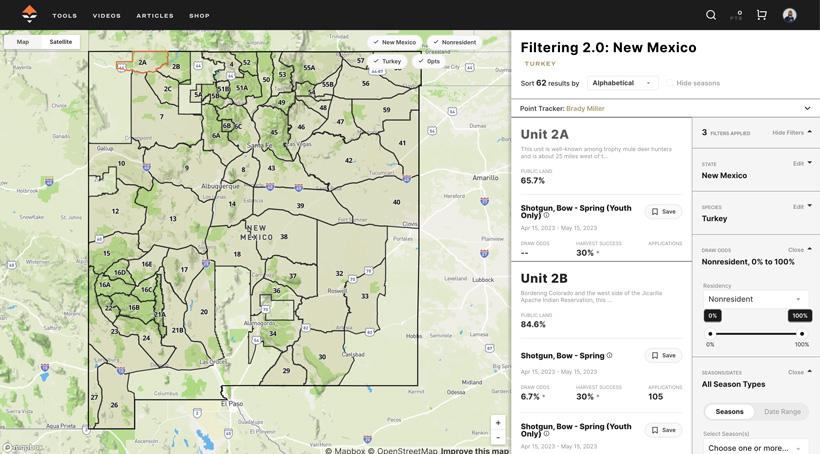Screen dimensions: 820x454
Task: Save Unit 2A Shotgun, Bow - Spring Youth season
Action: (663, 212)
